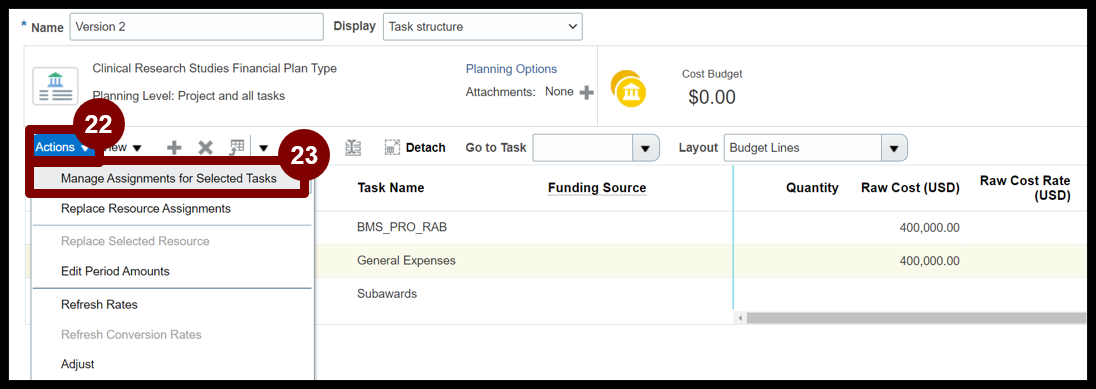
Task: Choose Refresh Rates from Actions menu
Action: tap(99, 304)
